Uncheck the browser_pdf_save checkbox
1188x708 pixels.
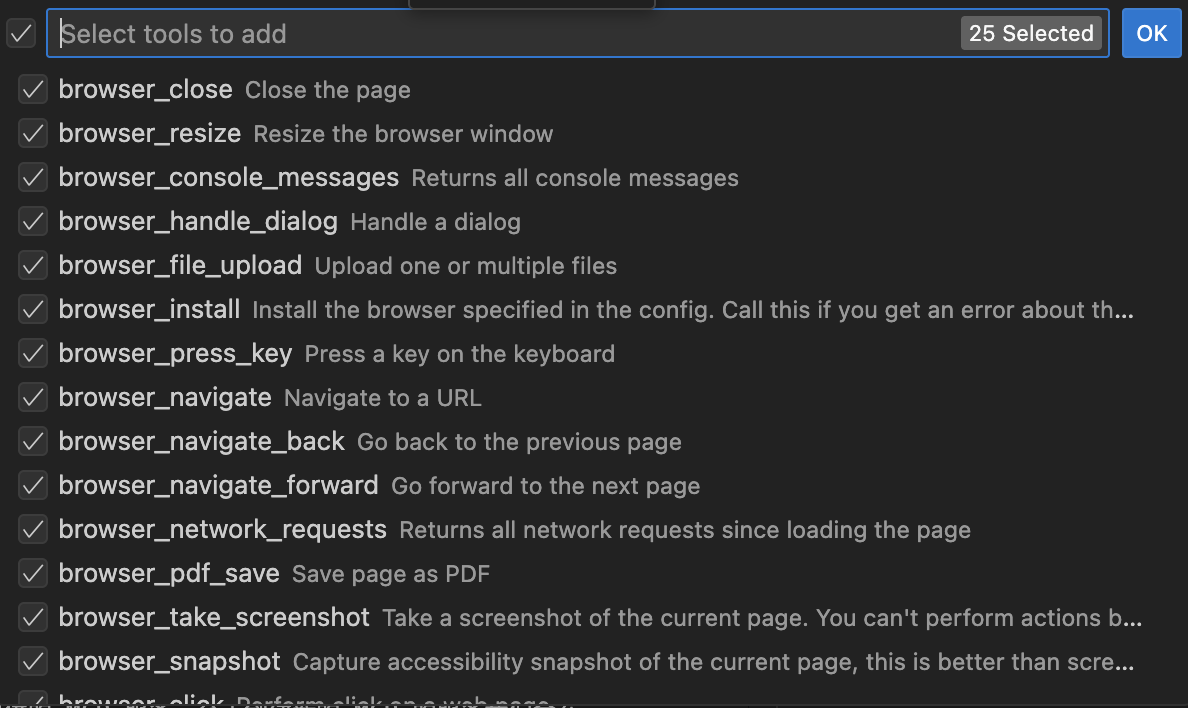pos(33,573)
